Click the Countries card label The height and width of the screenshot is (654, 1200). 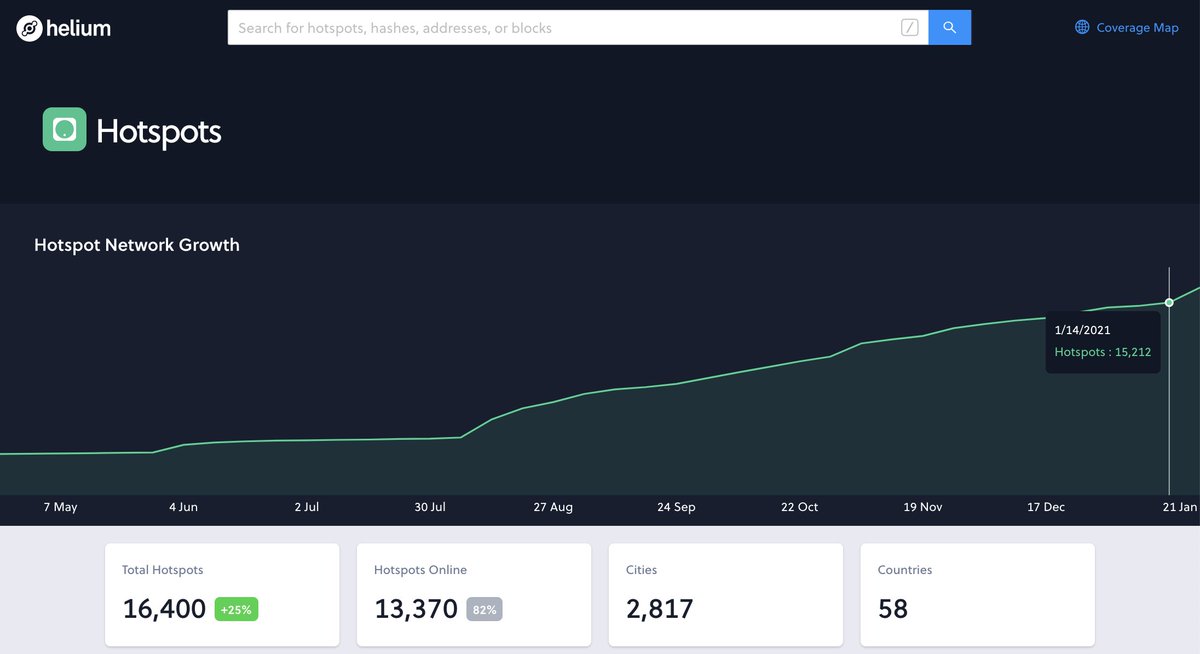click(904, 570)
